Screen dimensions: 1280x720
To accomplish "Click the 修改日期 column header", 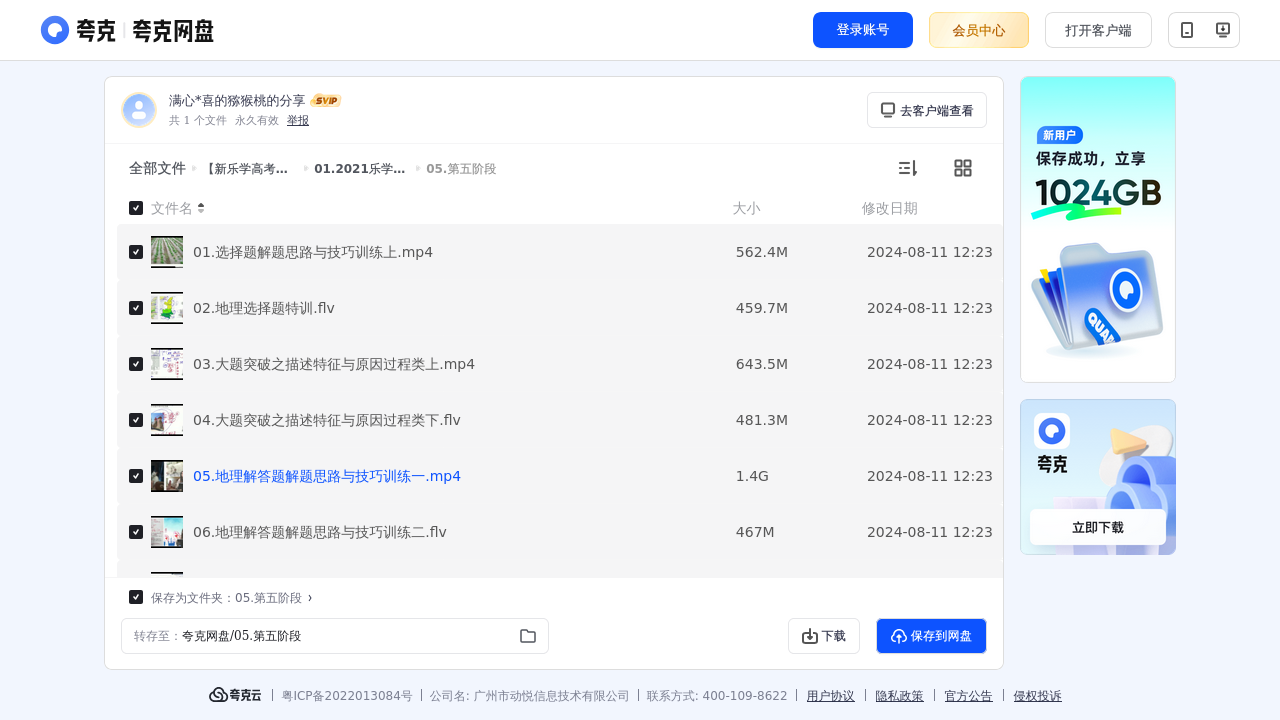I will (x=890, y=208).
